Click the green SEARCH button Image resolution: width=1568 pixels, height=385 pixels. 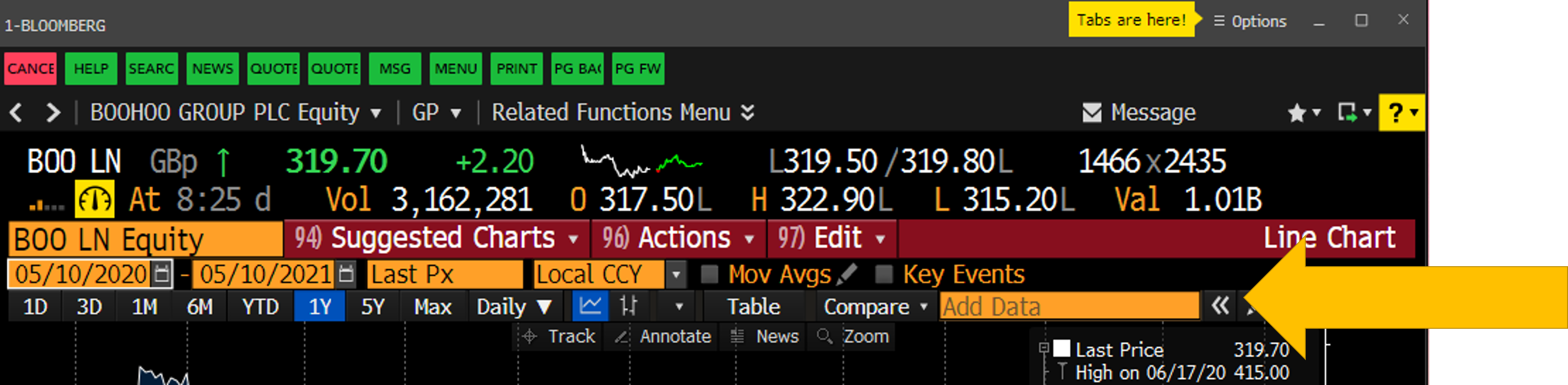pyautogui.click(x=152, y=68)
